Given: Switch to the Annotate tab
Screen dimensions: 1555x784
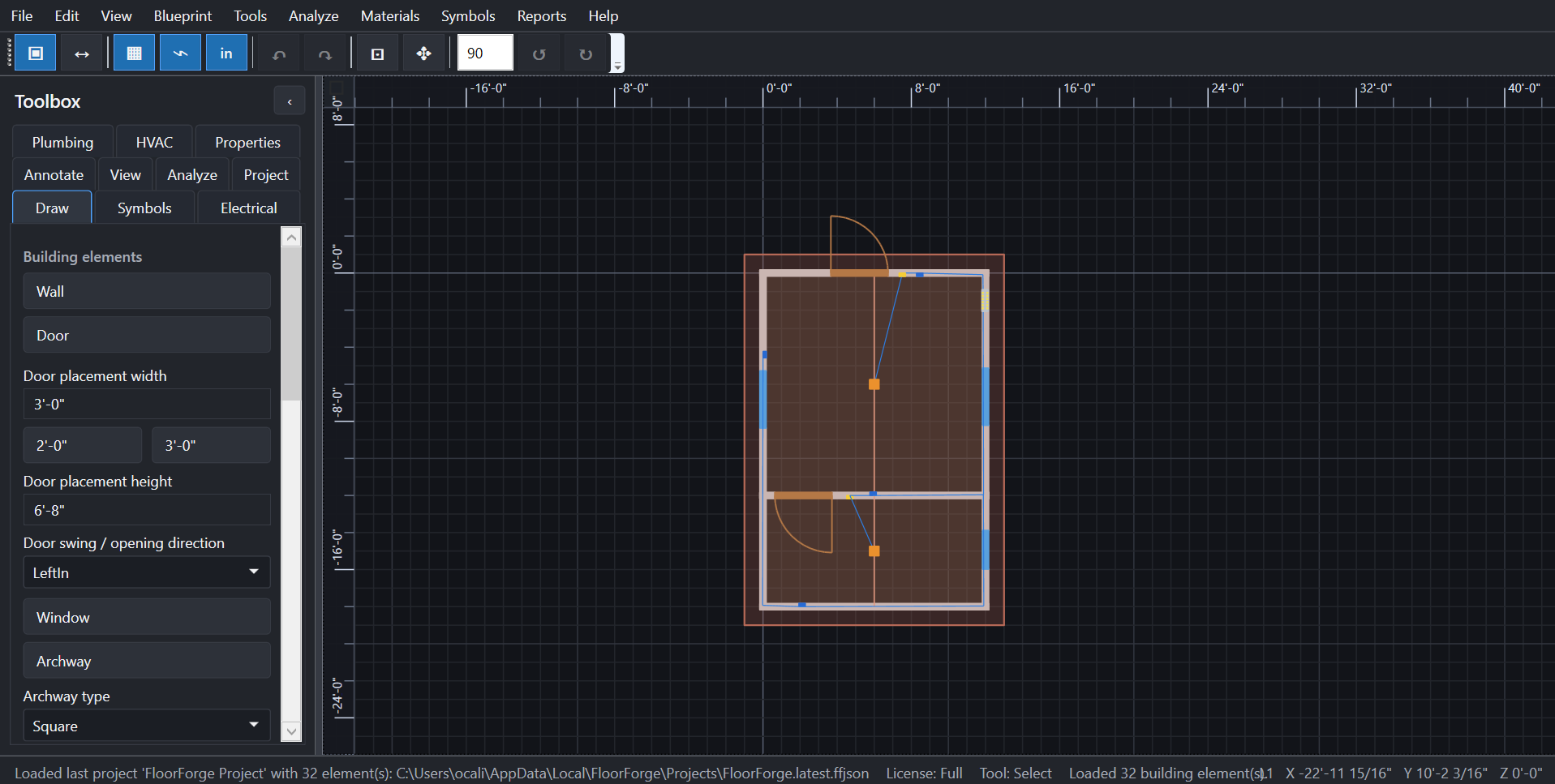Looking at the screenshot, I should point(54,174).
